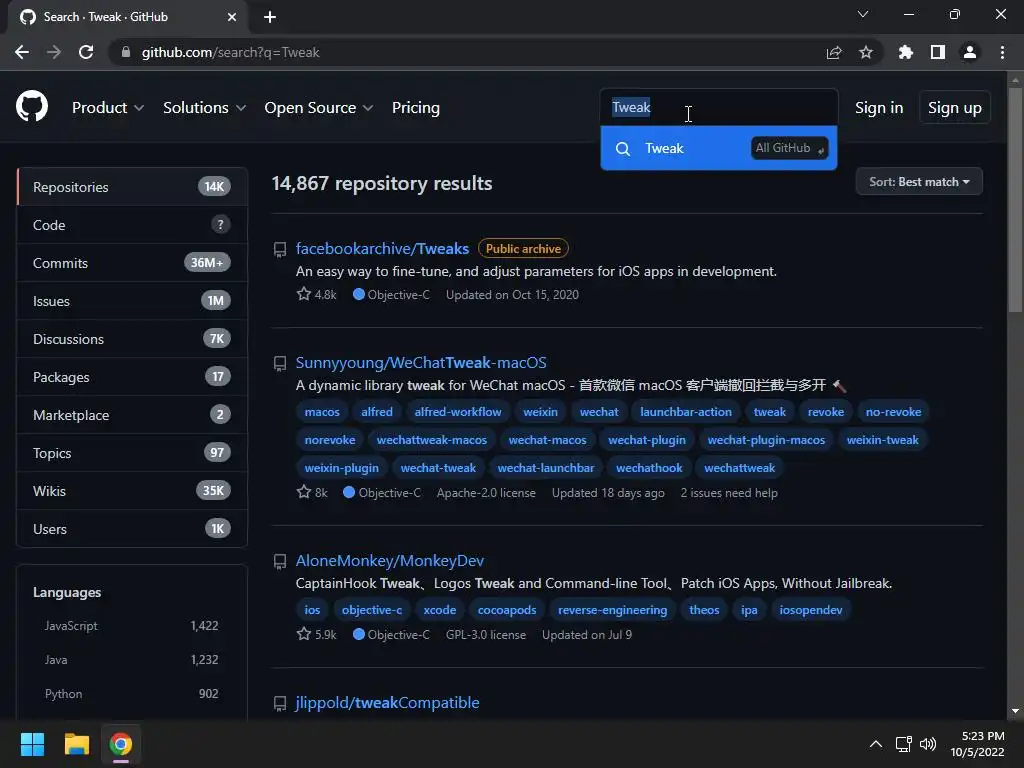Click Sign in
Viewport: 1024px width, 768px height.
(x=879, y=108)
